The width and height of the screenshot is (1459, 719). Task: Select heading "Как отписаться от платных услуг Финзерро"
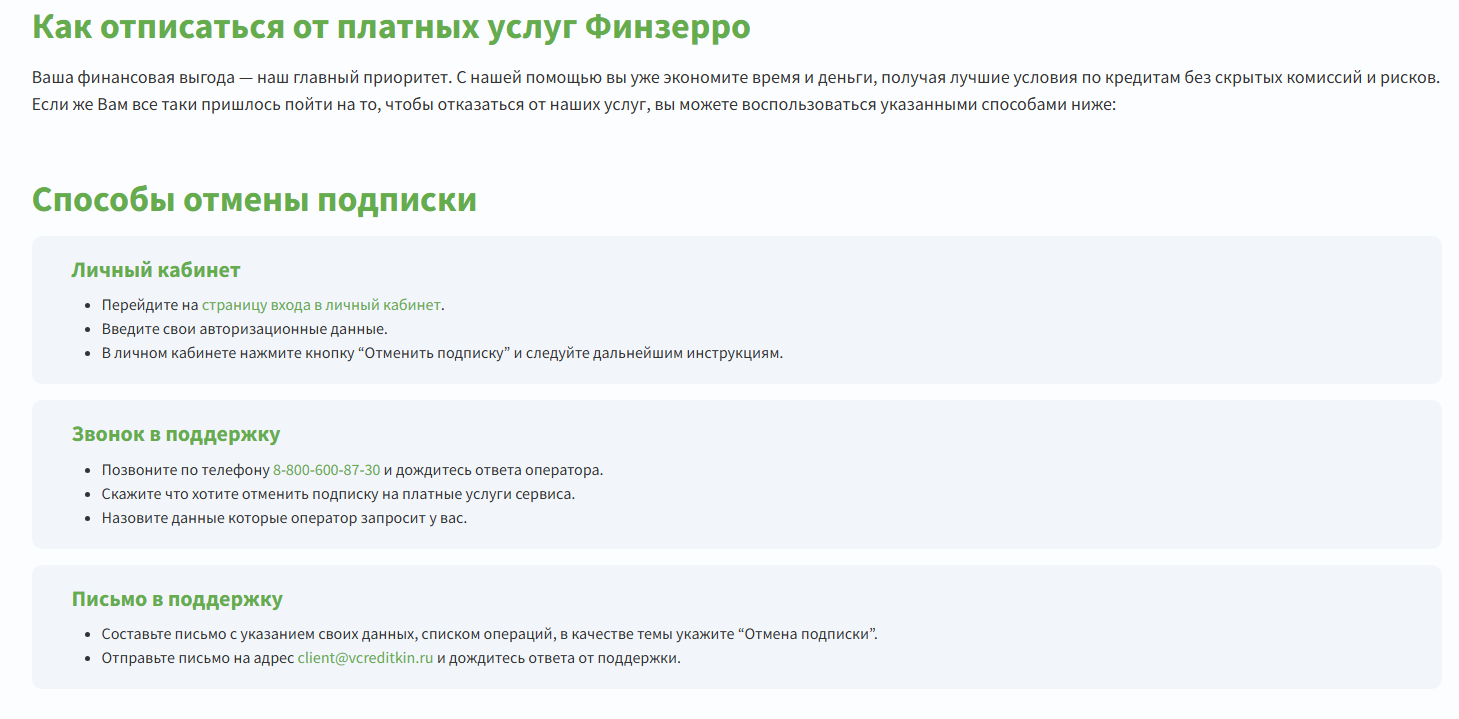[391, 27]
